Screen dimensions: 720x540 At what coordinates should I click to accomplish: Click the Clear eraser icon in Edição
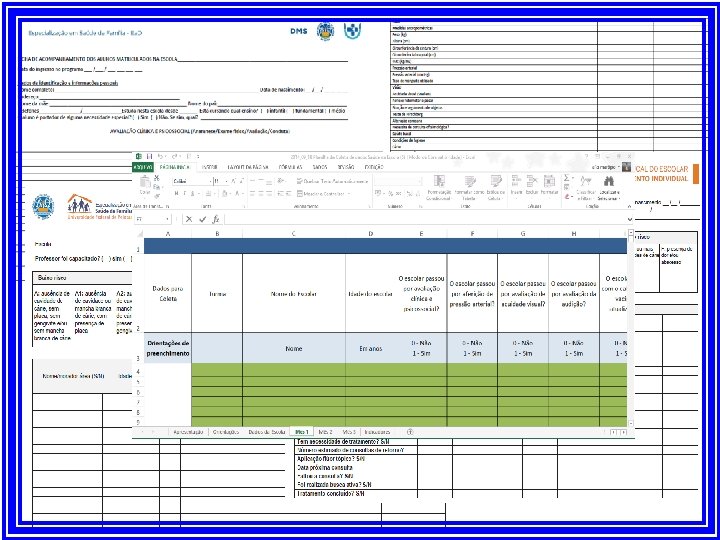pyautogui.click(x=567, y=197)
